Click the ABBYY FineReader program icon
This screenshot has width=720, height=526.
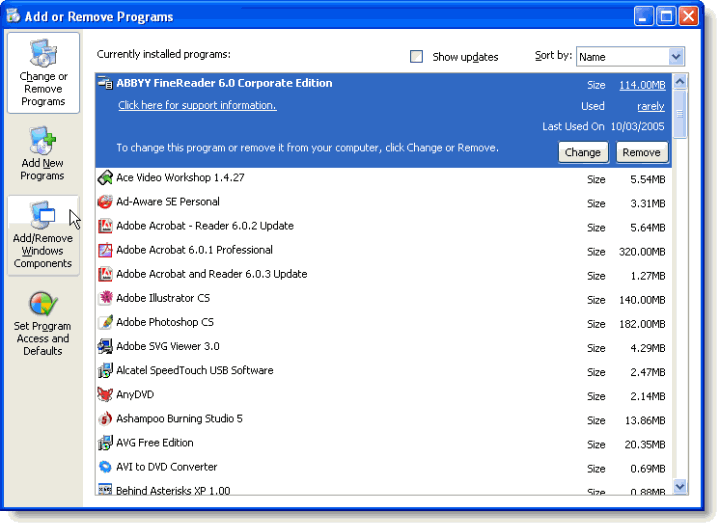[x=105, y=83]
